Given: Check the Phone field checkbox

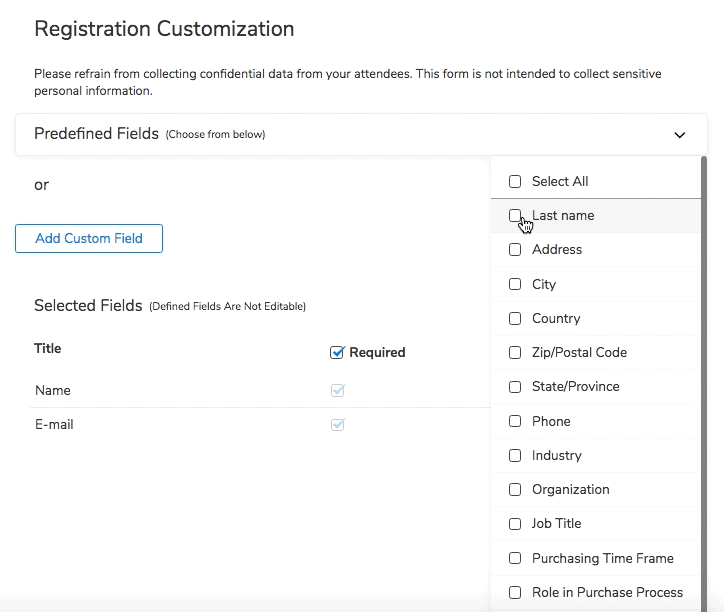Looking at the screenshot, I should (515, 422).
